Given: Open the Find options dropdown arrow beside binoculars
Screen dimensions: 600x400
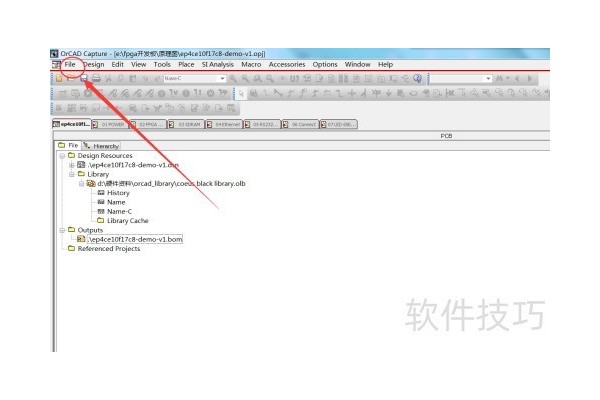Looking at the screenshot, I should pos(508,78).
